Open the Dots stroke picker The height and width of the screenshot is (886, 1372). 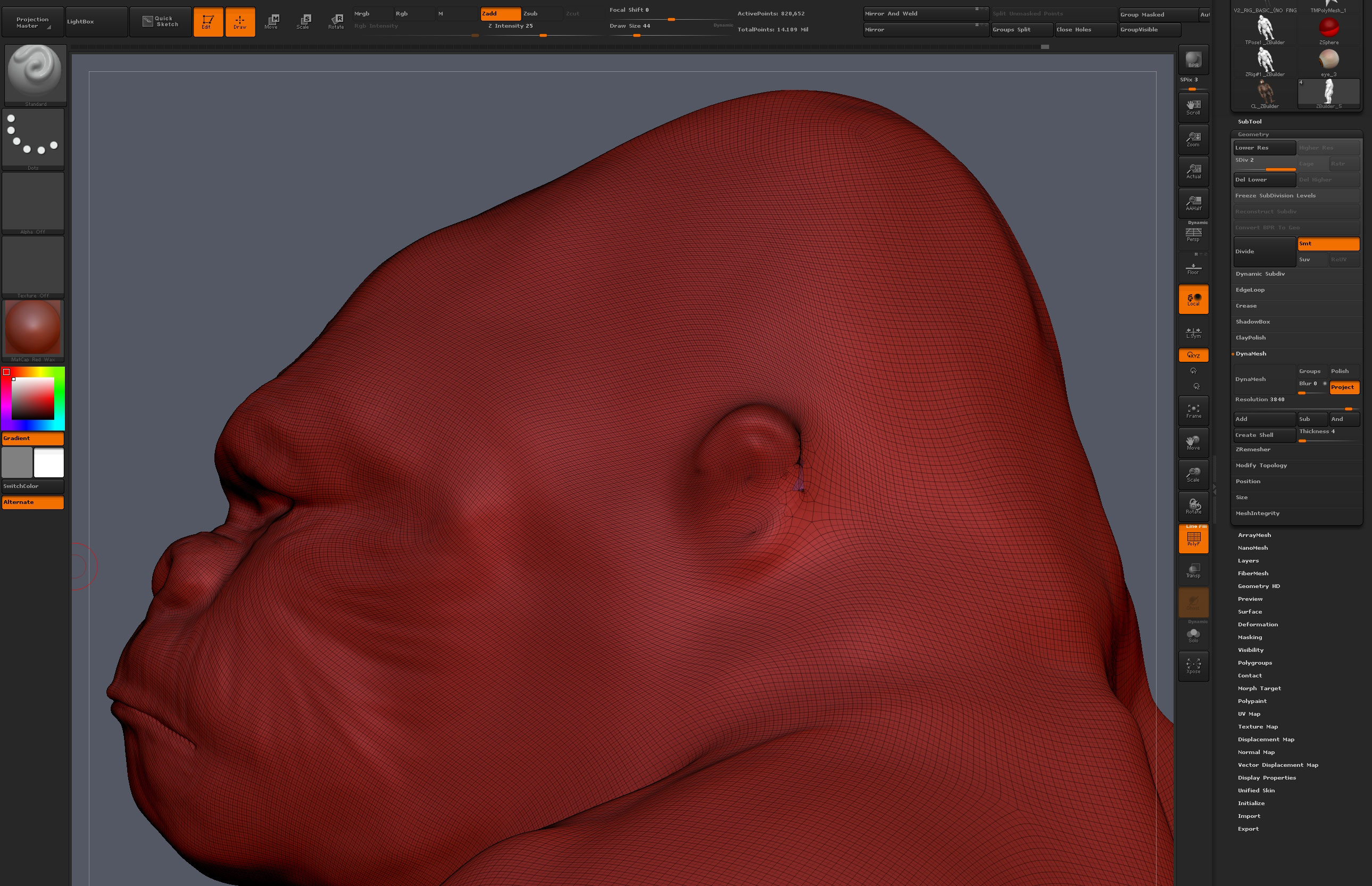(33, 139)
